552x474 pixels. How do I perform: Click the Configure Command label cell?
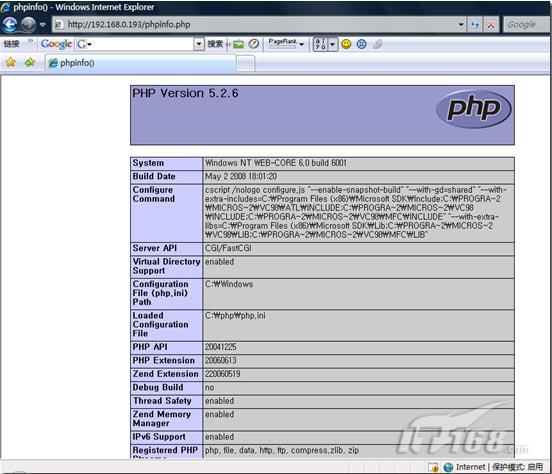point(167,213)
